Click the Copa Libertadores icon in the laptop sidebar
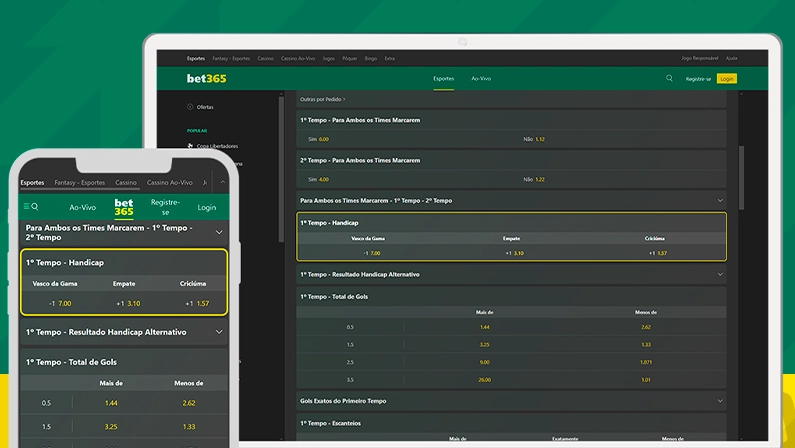The image size is (795, 448). (190, 146)
